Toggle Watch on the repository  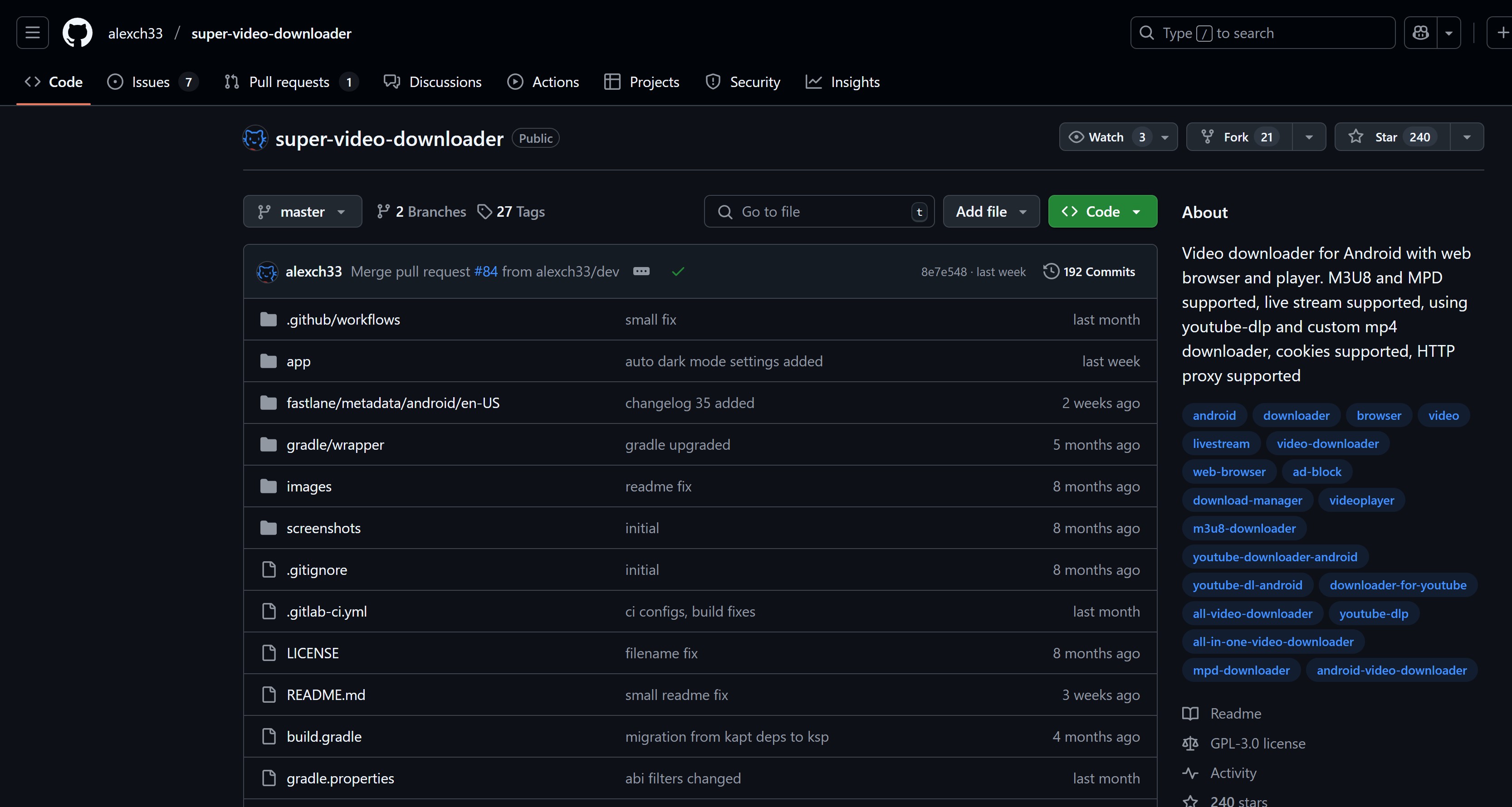tap(1118, 136)
